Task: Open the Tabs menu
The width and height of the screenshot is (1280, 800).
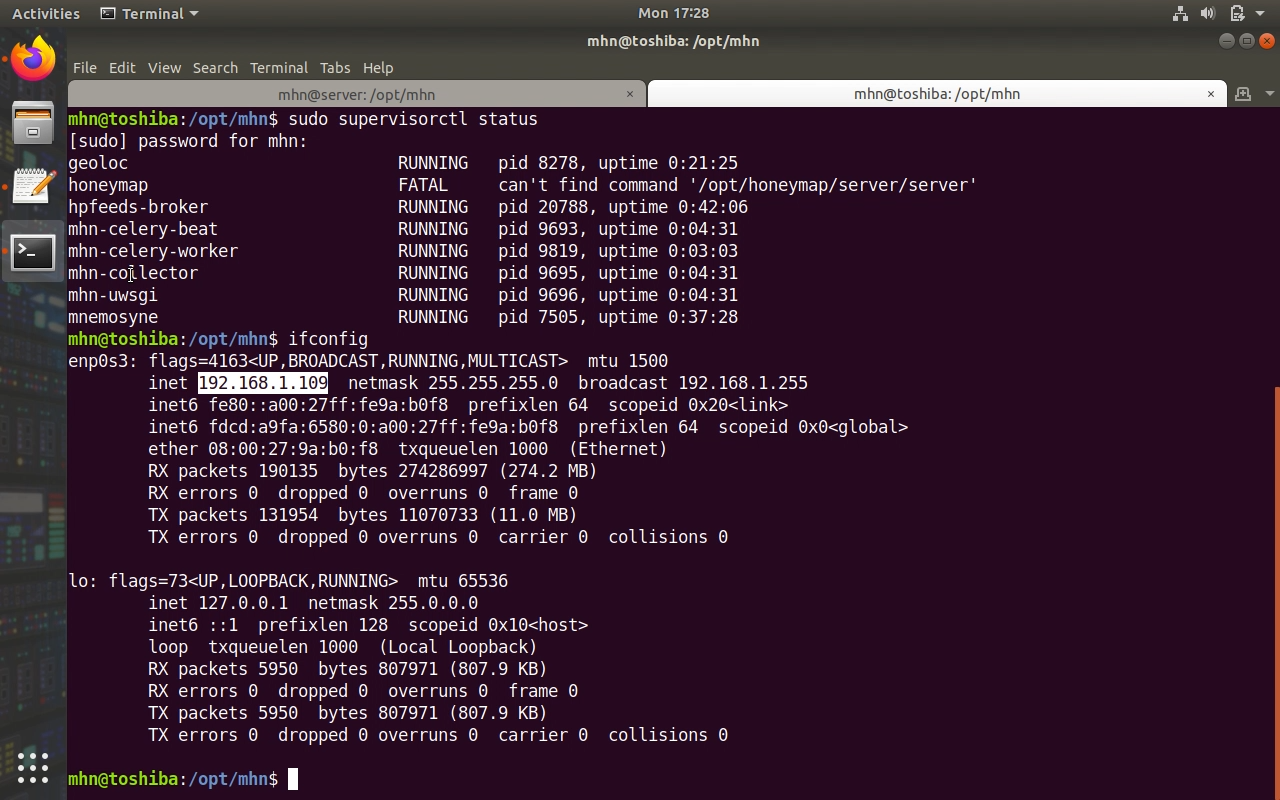Action: click(x=335, y=68)
